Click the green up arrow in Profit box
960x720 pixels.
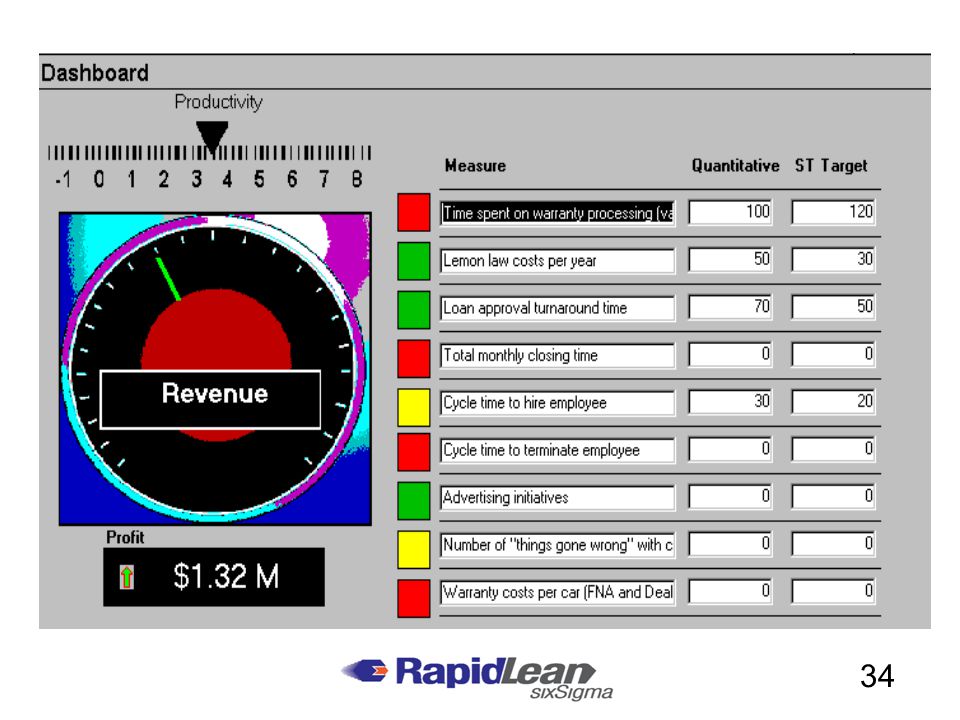[127, 577]
